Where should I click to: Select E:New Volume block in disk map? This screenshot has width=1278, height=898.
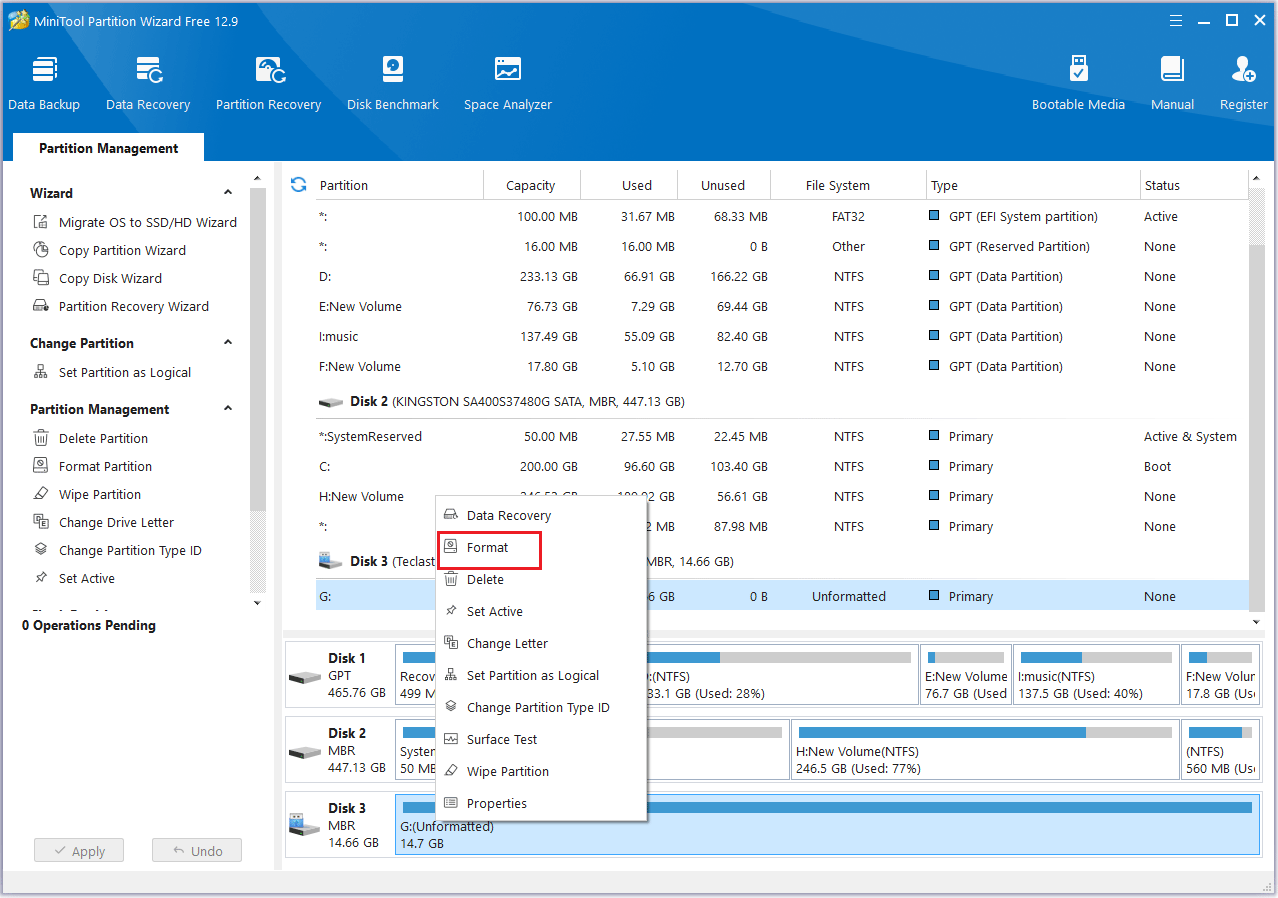click(x=966, y=675)
